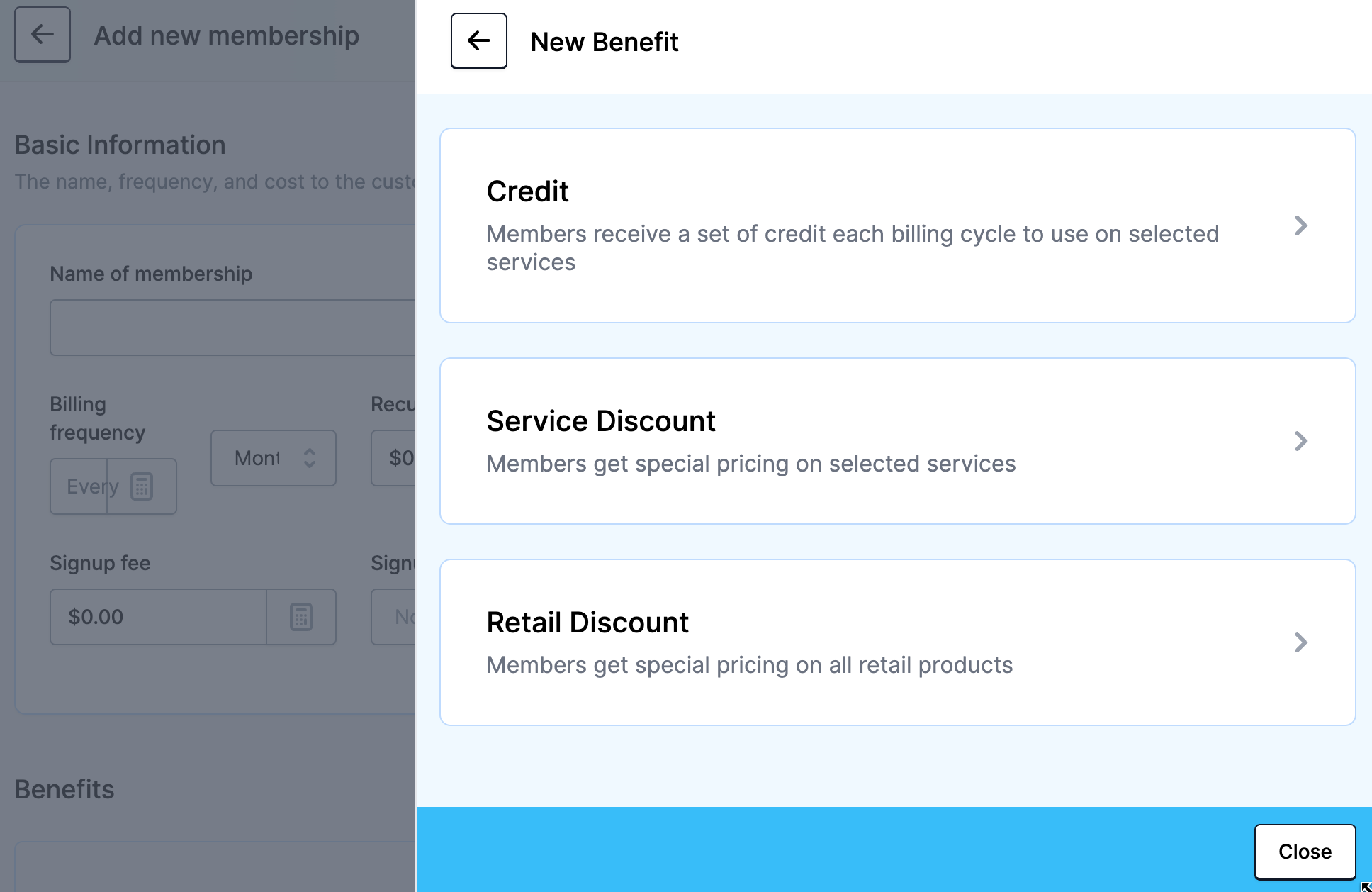Choose the Retail Discount benefit option
Image resolution: width=1372 pixels, height=892 pixels.
pos(897,642)
